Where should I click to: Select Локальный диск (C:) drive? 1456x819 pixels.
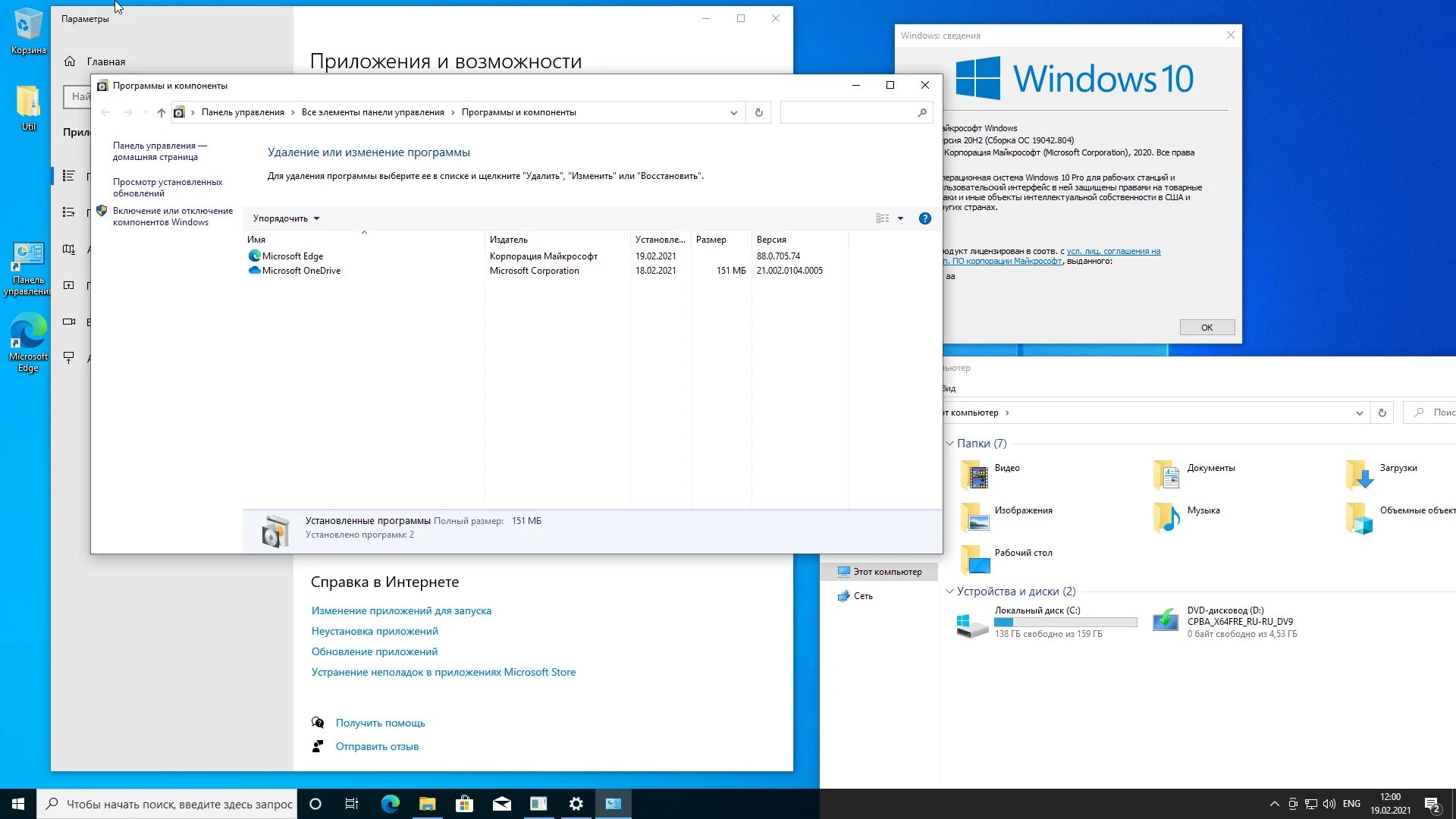pyautogui.click(x=1046, y=622)
